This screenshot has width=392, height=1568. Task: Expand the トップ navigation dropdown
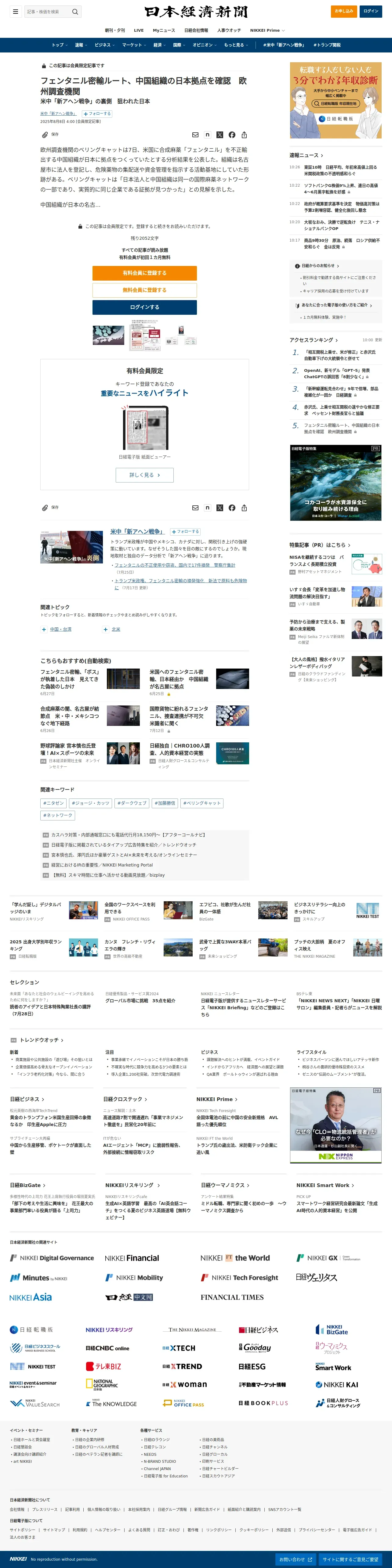pyautogui.click(x=59, y=45)
